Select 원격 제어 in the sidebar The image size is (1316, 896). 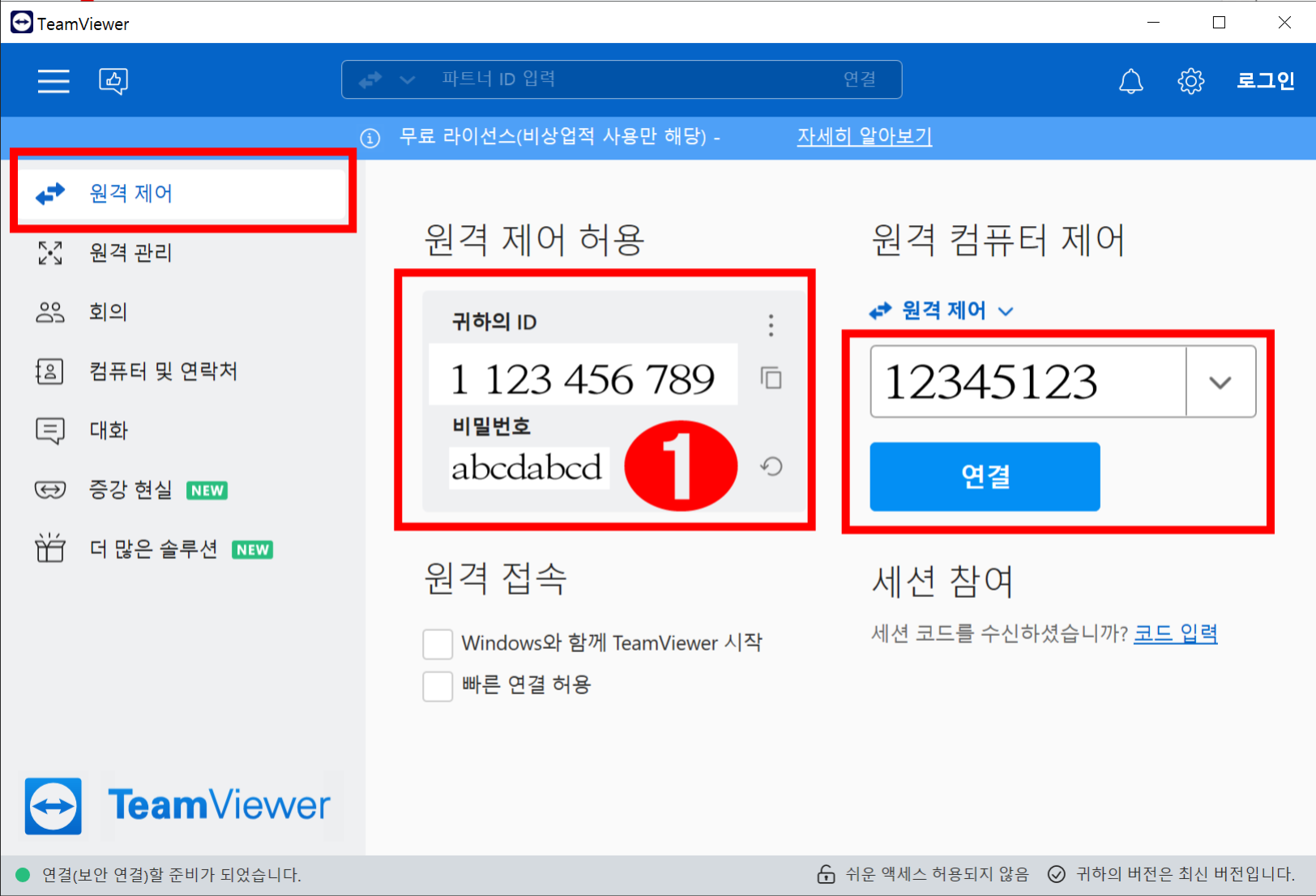coord(183,193)
